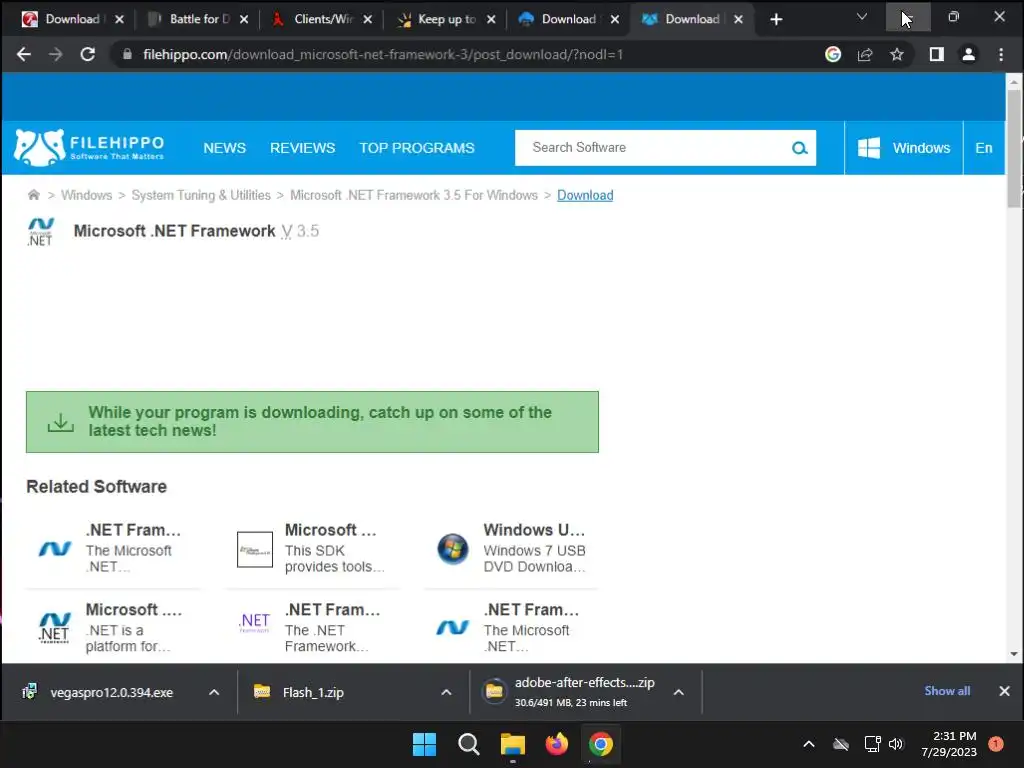Open the vegaspro12.0.394.exe download
The image size is (1024, 768).
(x=111, y=692)
